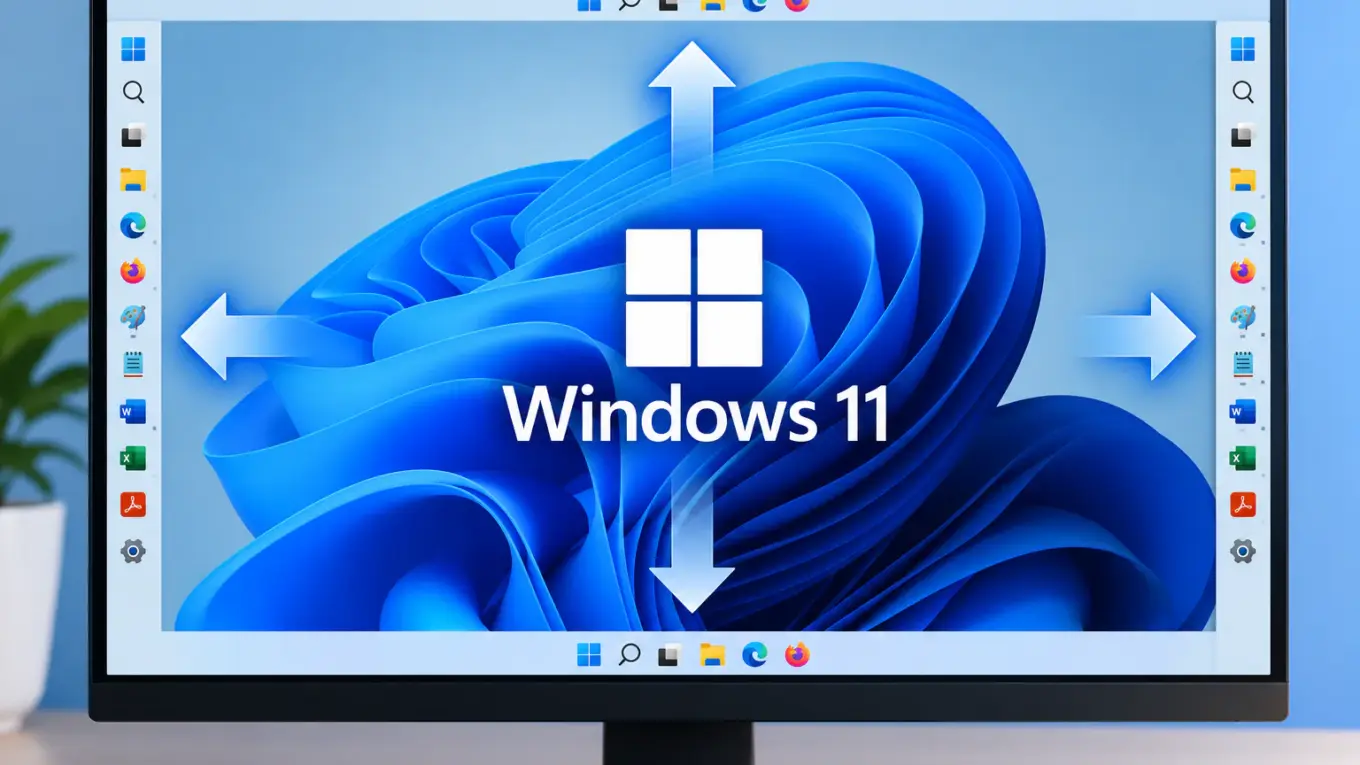This screenshot has width=1360, height=765.
Task: Launch Firefox from the bottom taskbar
Action: coord(797,655)
